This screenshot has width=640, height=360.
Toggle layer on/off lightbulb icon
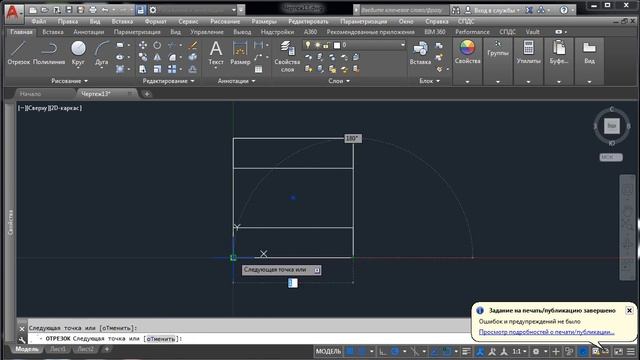pyautogui.click(x=308, y=45)
